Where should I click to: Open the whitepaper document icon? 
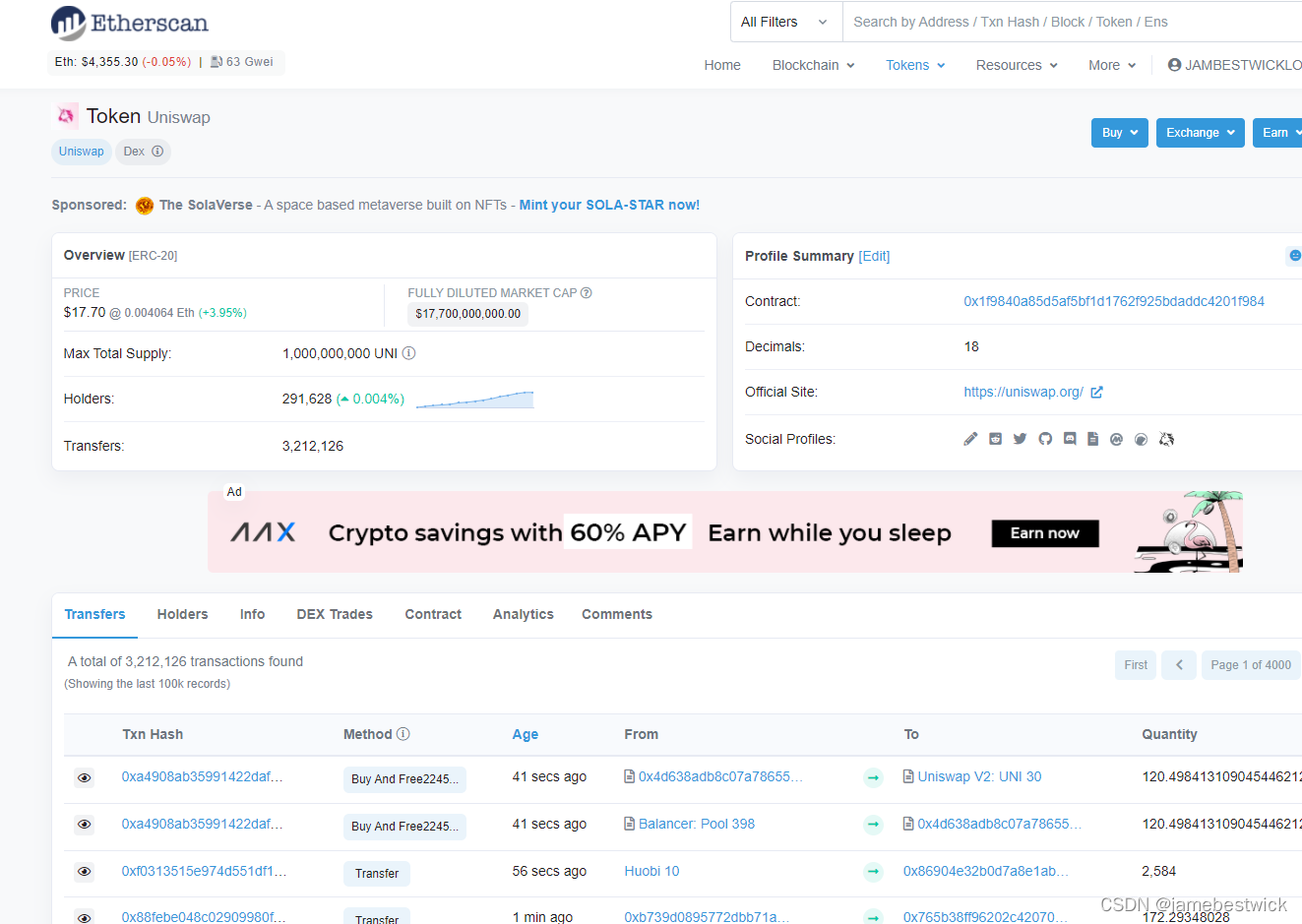1092,439
